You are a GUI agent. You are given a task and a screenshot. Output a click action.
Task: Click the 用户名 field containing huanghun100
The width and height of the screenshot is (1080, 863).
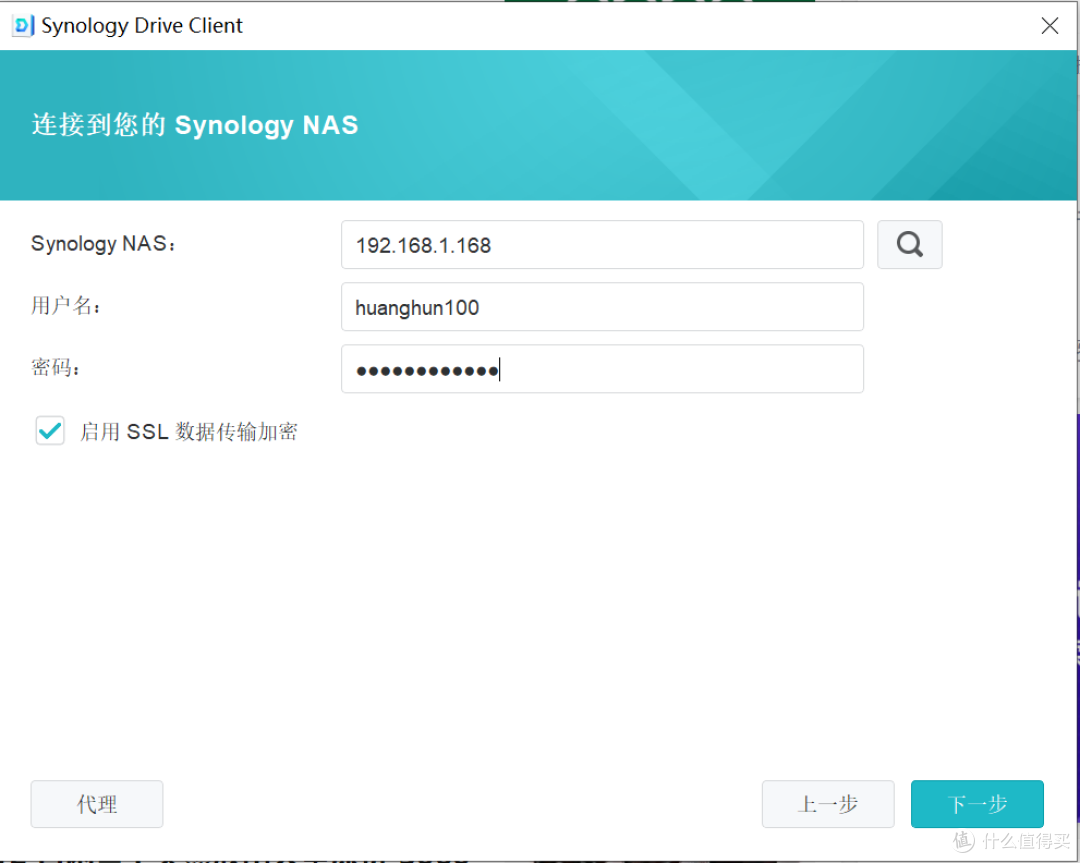[602, 306]
